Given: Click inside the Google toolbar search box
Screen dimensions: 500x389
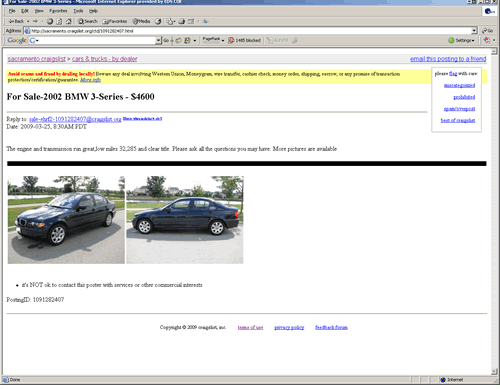Looking at the screenshot, I should click(x=96, y=40).
